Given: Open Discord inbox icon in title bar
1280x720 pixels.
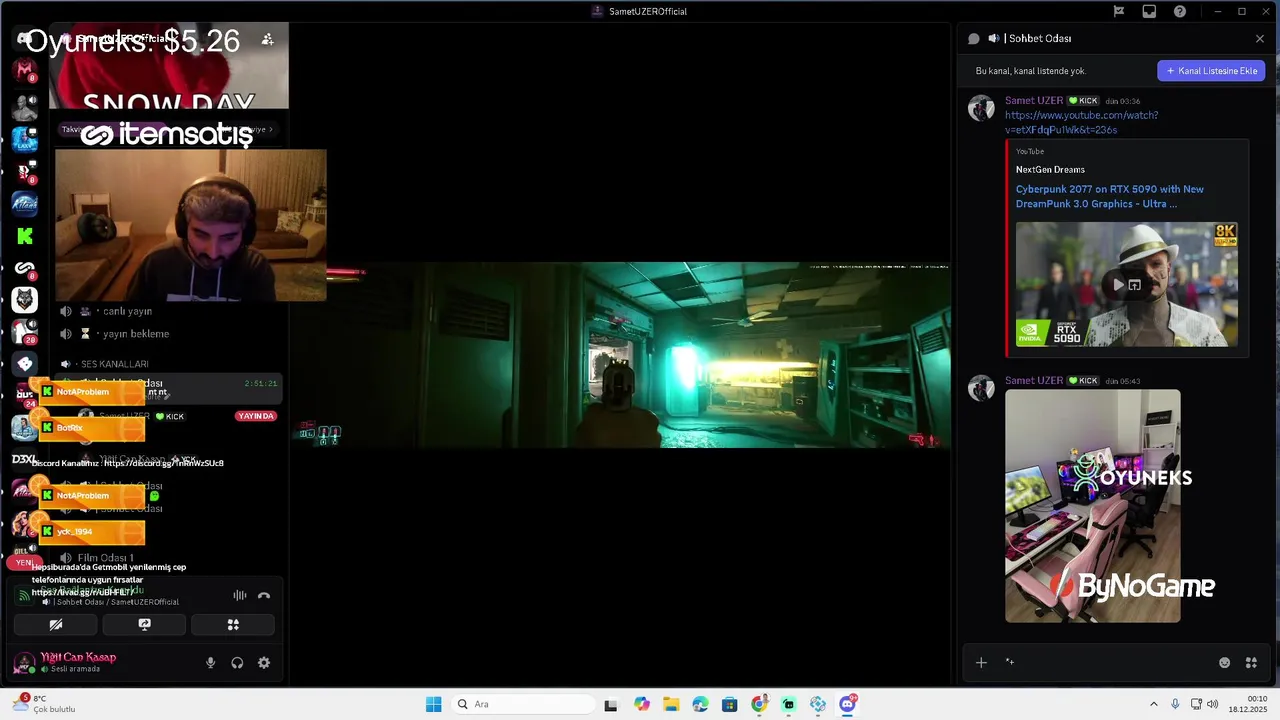Looking at the screenshot, I should coord(1149,12).
